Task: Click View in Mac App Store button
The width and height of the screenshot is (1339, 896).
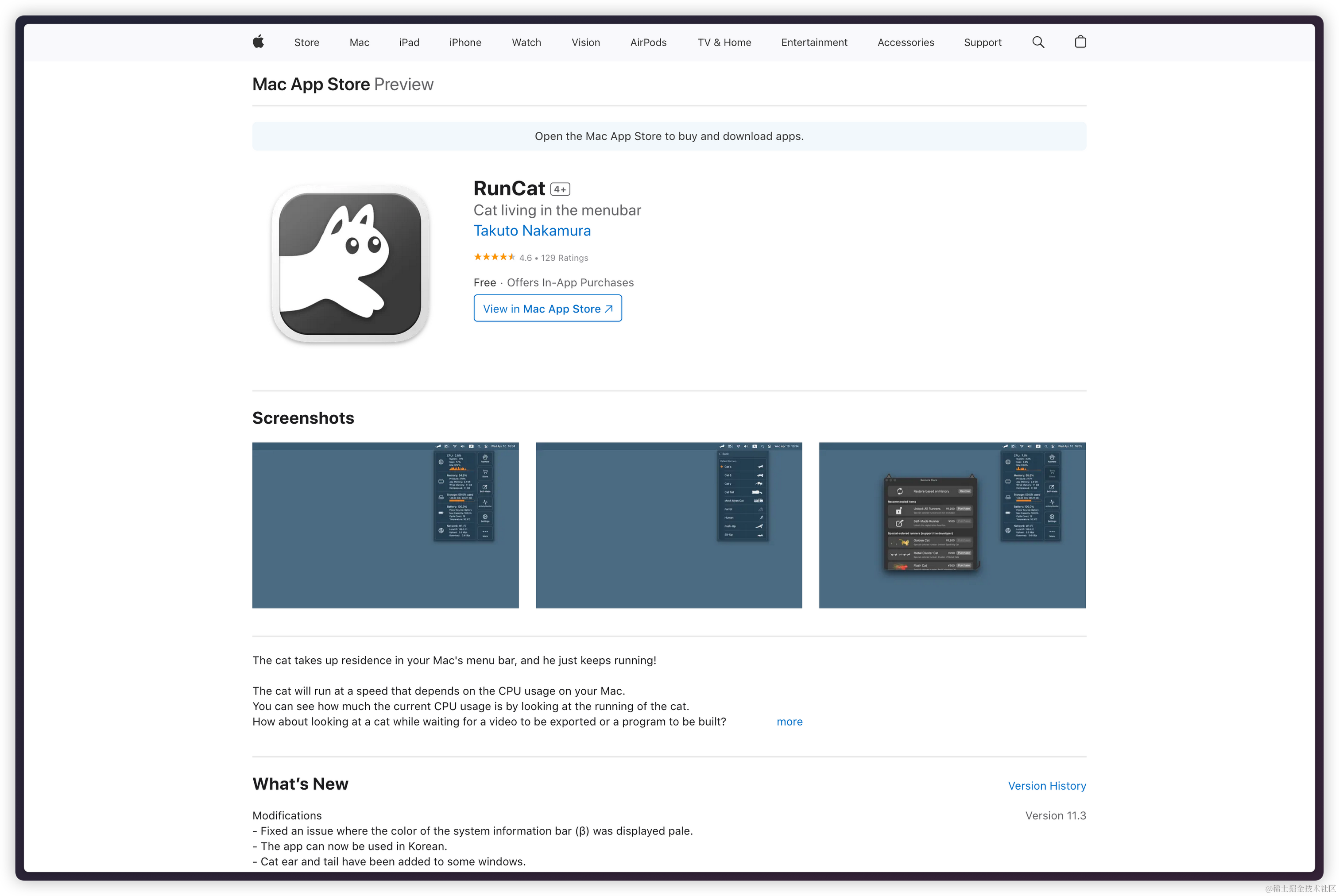Action: [x=547, y=309]
